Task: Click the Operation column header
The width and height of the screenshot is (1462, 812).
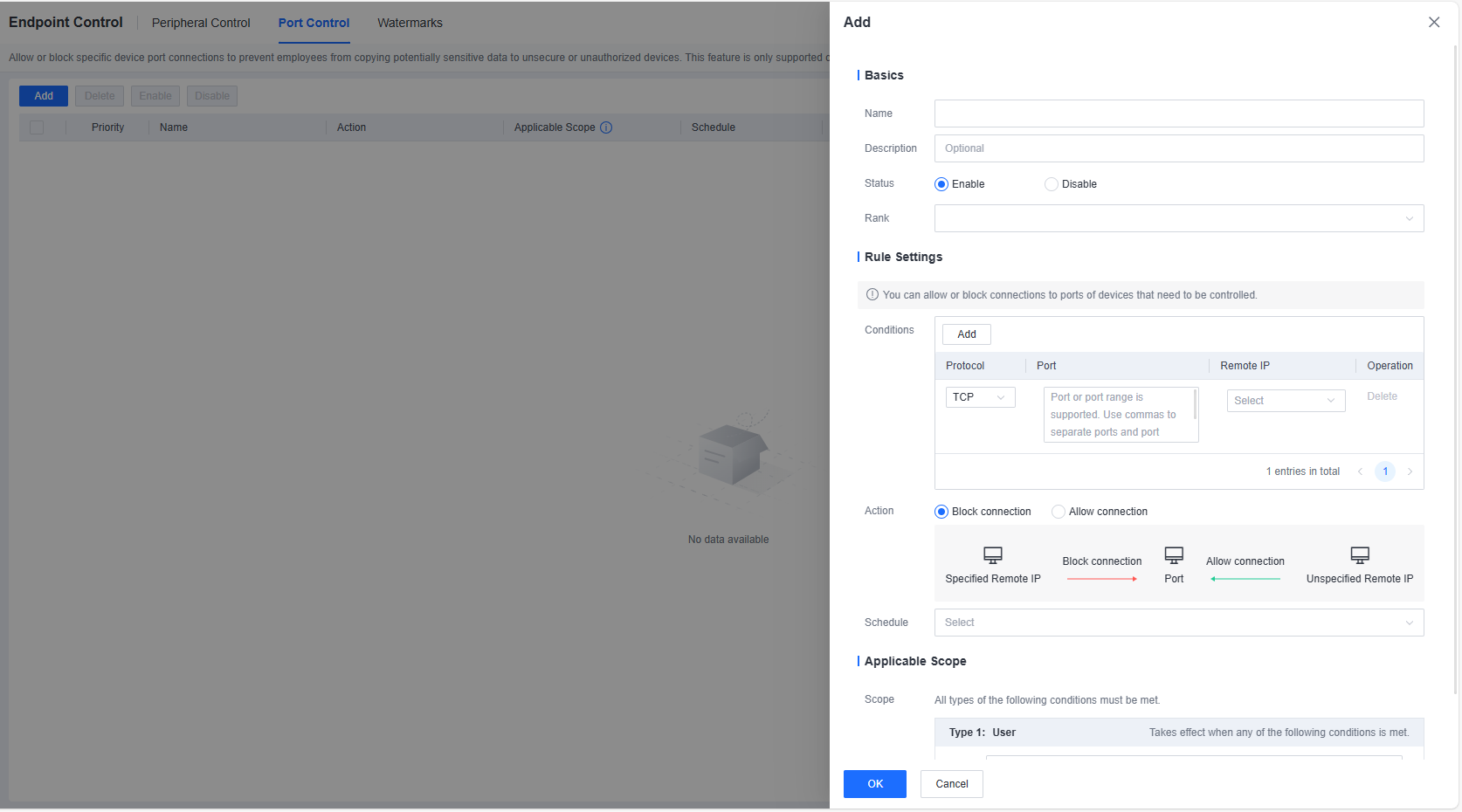Action: click(1390, 366)
